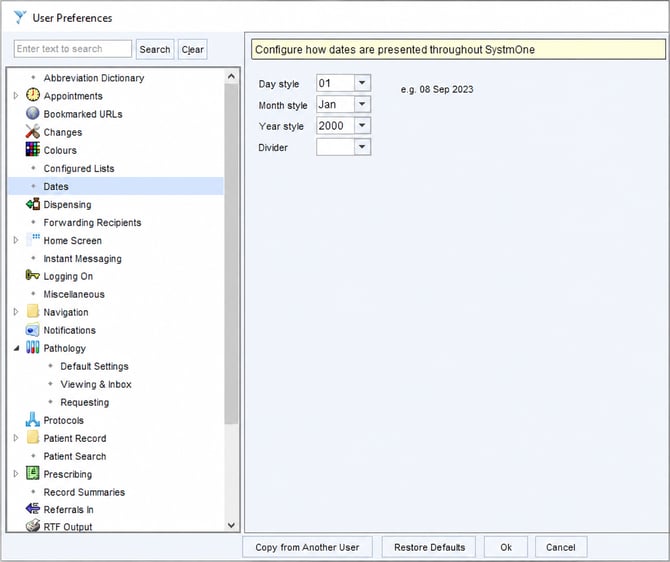
Task: Open the Month style dropdown
Action: pos(362,104)
